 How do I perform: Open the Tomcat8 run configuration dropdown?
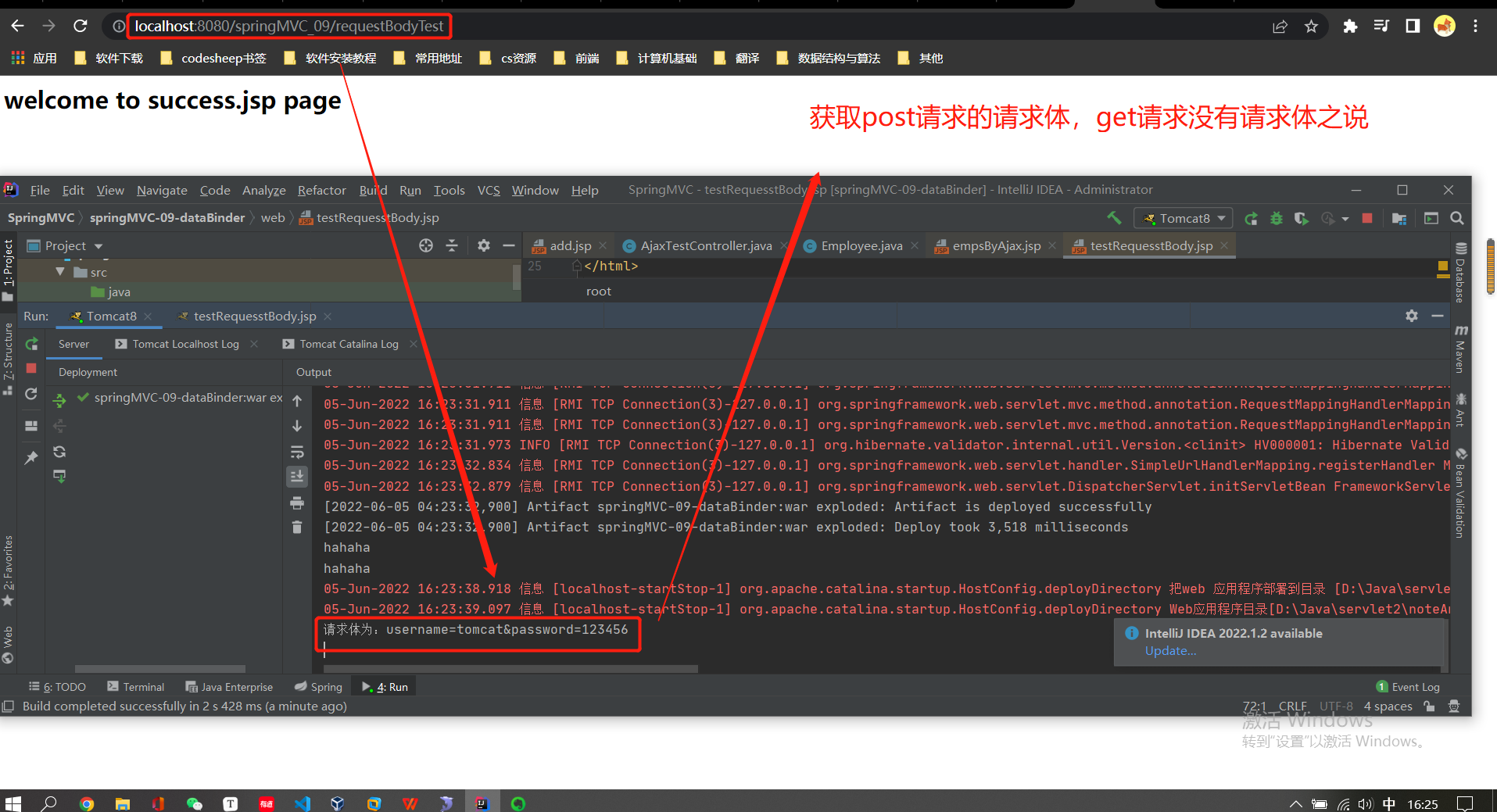click(x=1184, y=218)
